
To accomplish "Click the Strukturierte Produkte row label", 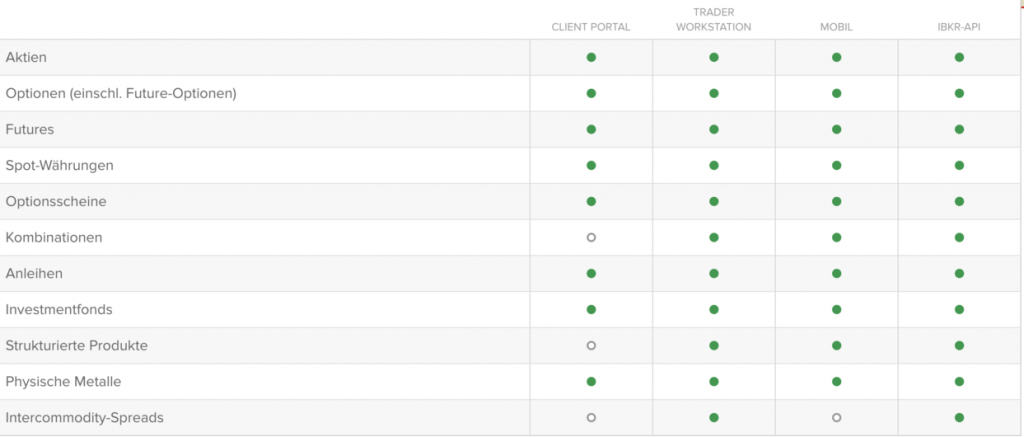I will pos(76,346).
